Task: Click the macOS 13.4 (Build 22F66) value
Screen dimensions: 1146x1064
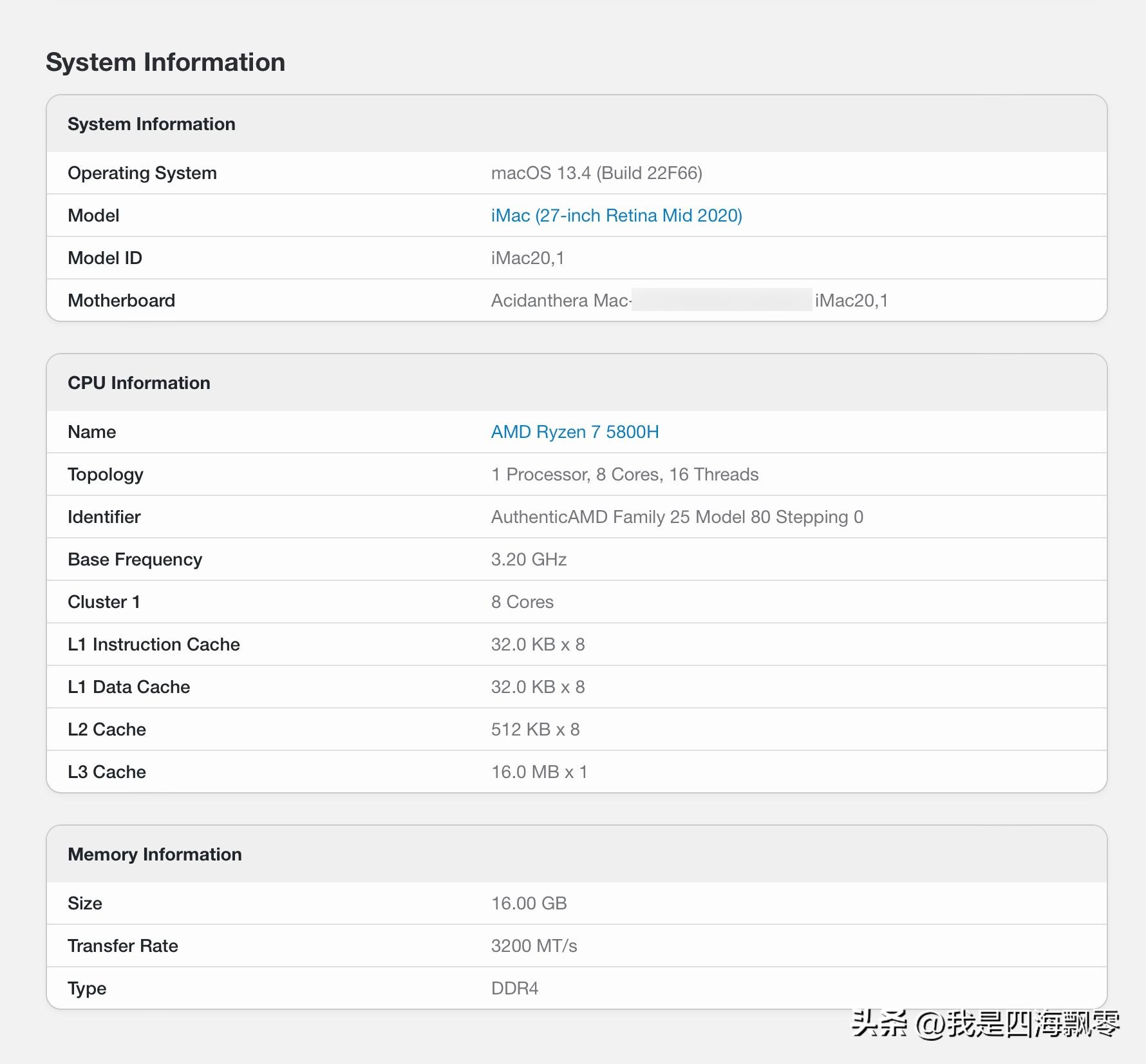Action: point(596,173)
